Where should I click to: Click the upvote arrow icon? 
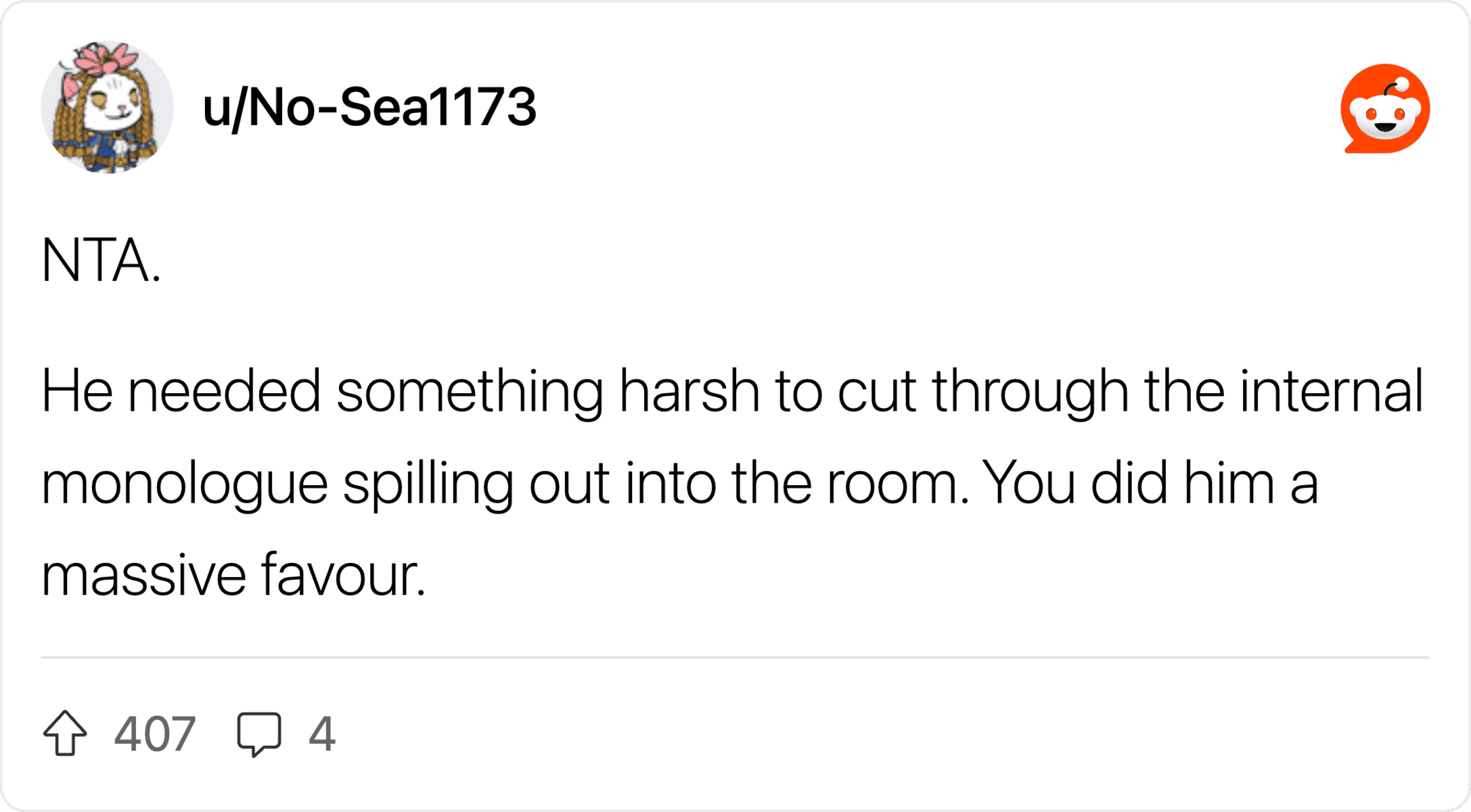pos(65,733)
